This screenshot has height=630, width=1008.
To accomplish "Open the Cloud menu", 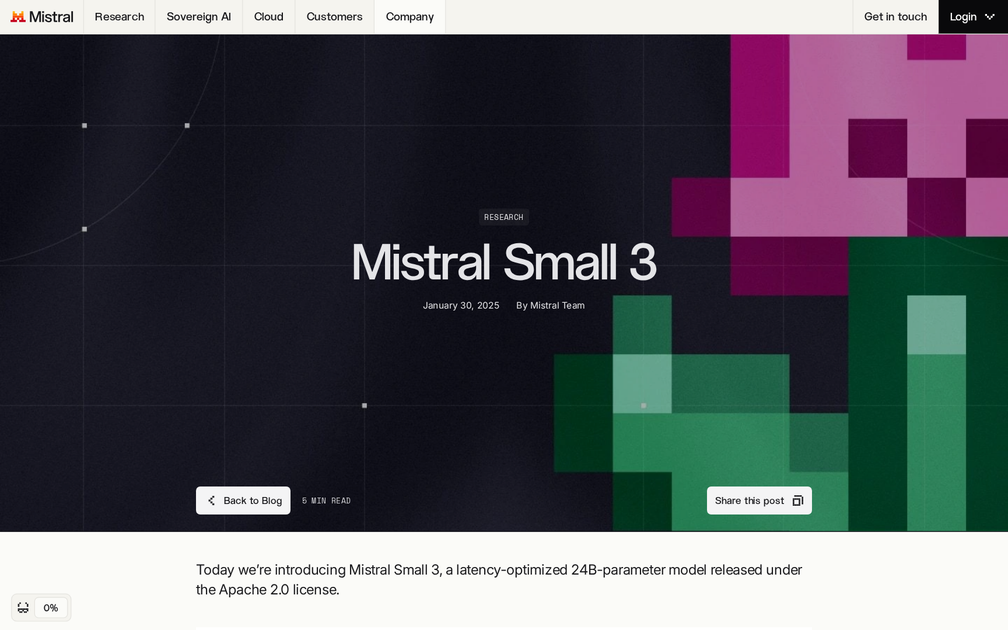I will pyautogui.click(x=269, y=17).
